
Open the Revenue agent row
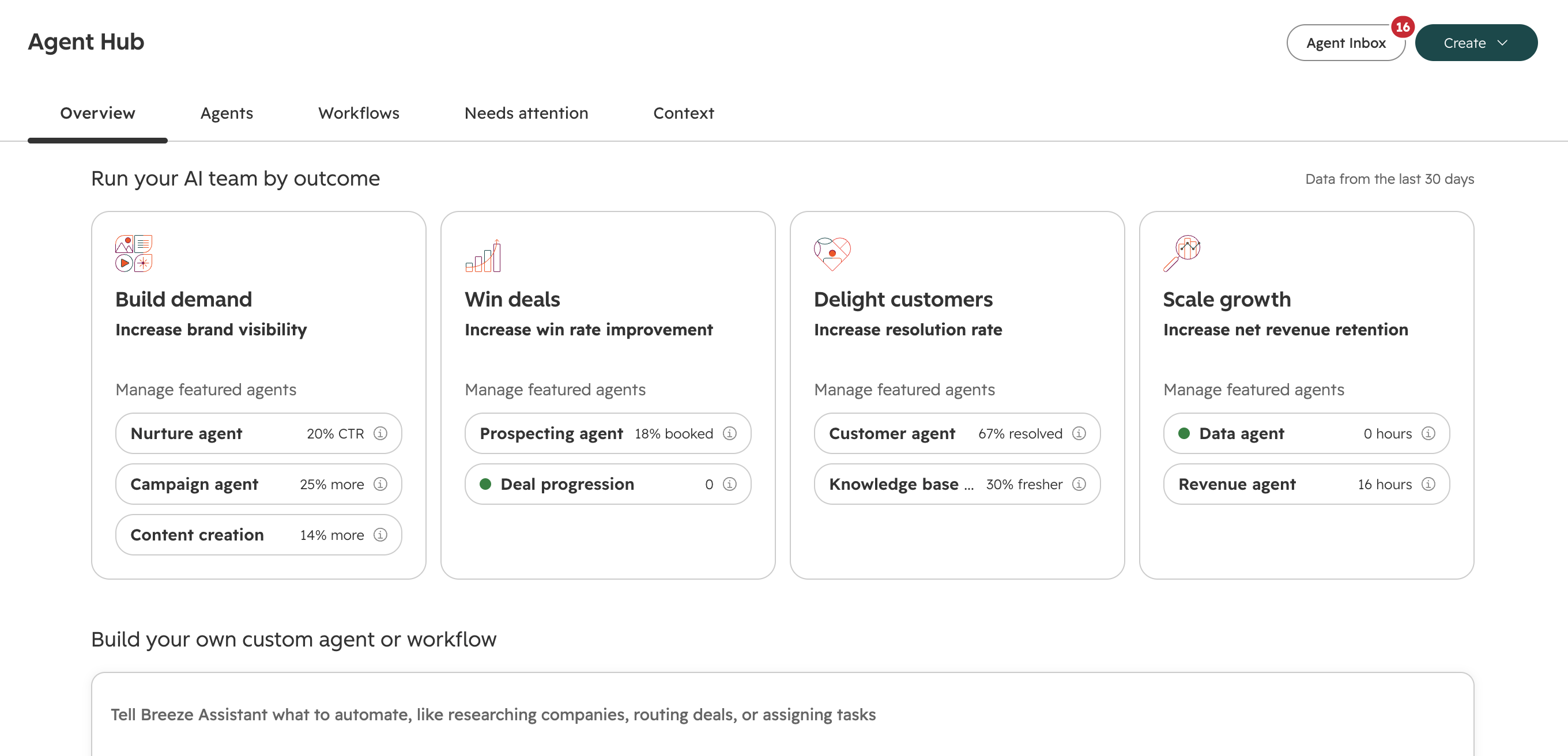1307,483
